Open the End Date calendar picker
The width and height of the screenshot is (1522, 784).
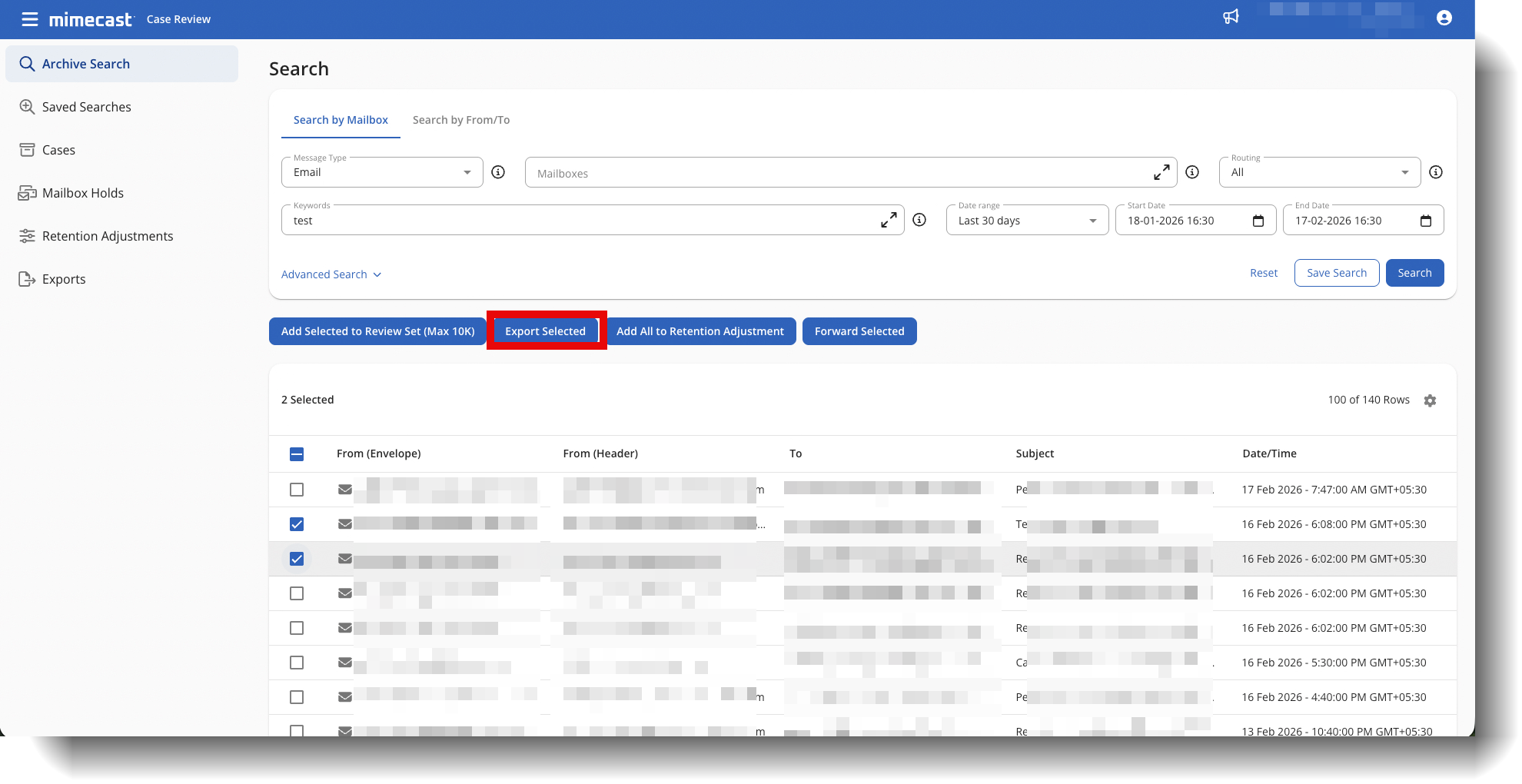[1426, 221]
